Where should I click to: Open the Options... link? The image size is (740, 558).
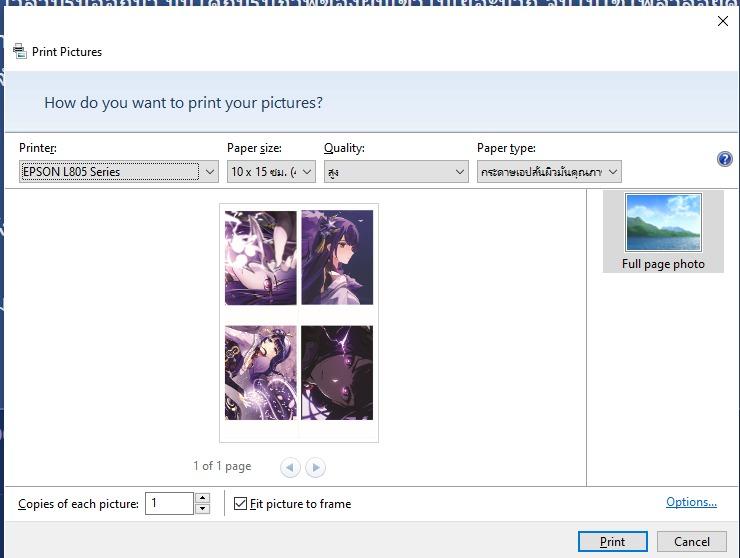(691, 502)
